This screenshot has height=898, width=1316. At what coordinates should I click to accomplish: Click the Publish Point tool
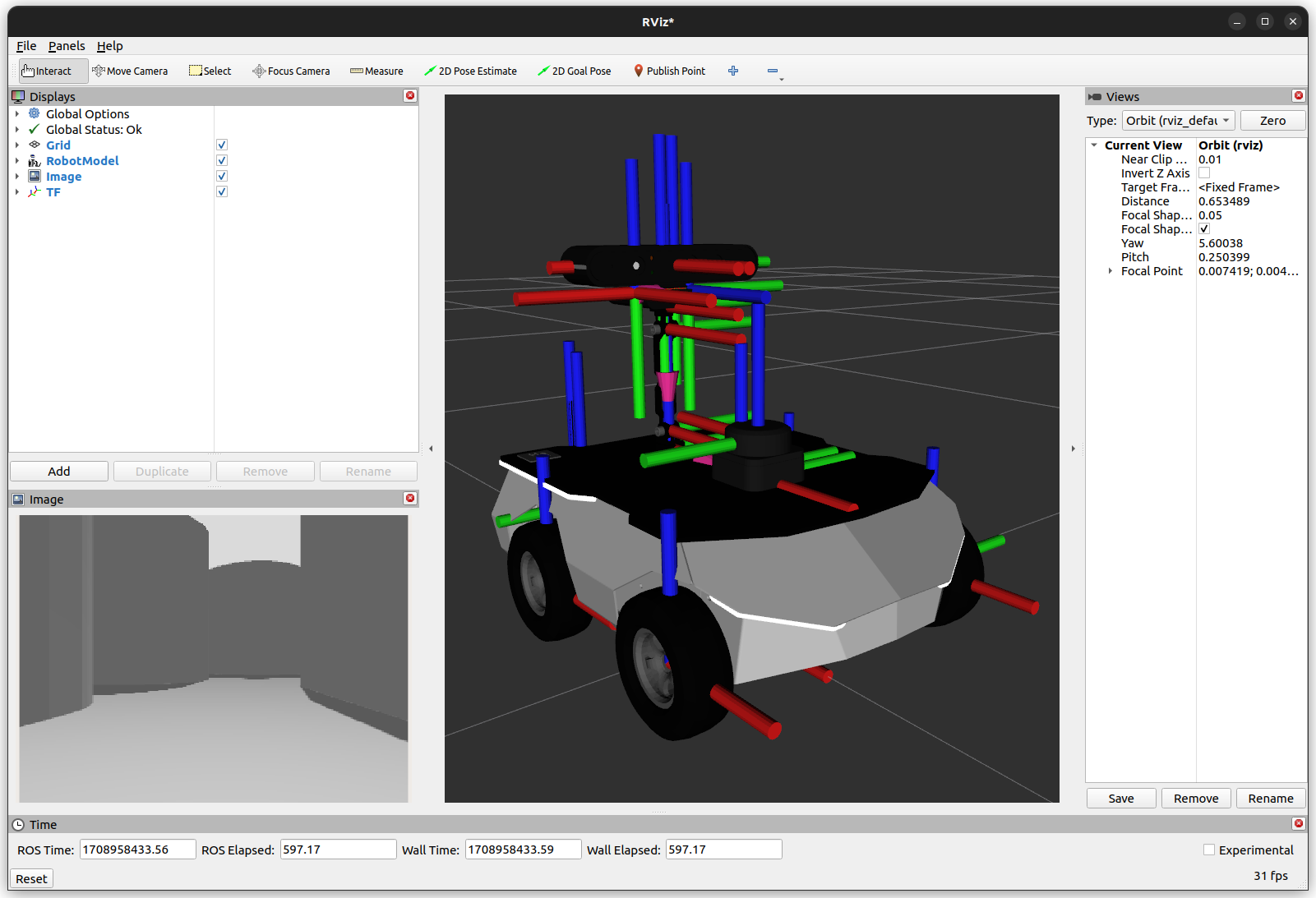tap(669, 71)
